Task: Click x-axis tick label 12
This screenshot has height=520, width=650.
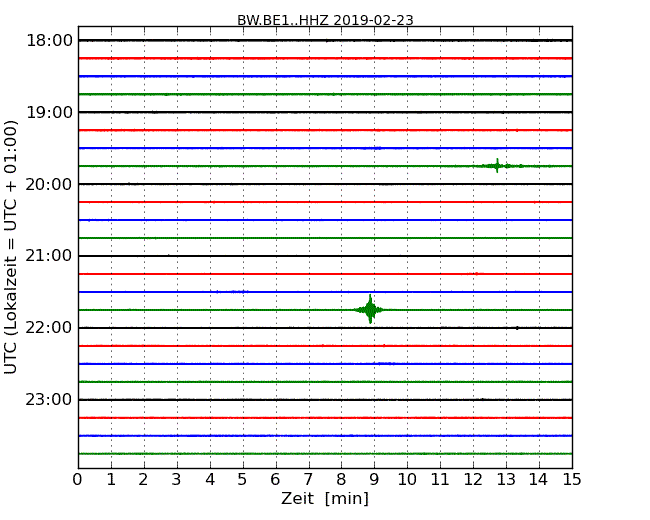Action: coord(473,479)
